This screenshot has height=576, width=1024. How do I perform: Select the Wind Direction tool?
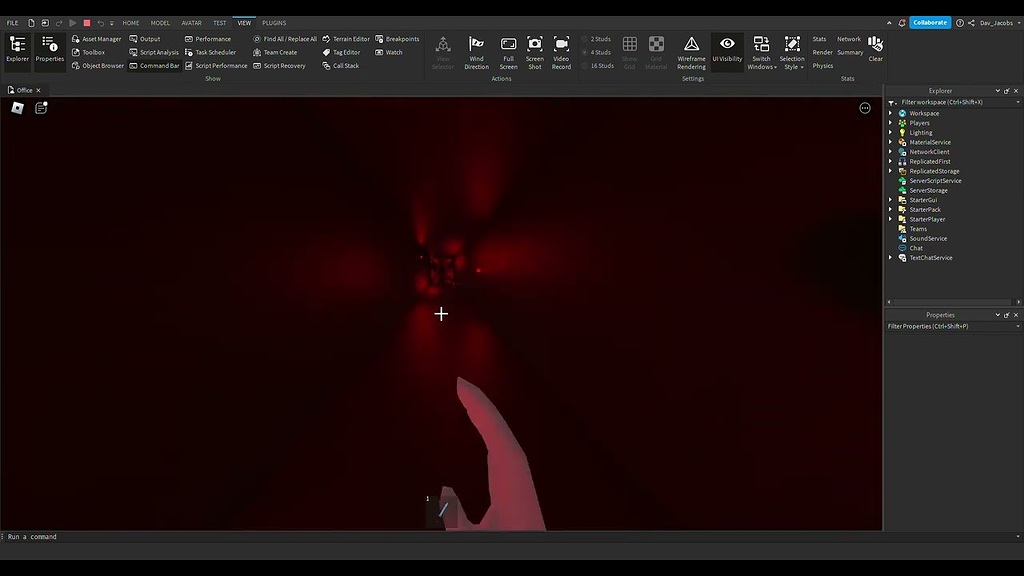click(x=476, y=48)
